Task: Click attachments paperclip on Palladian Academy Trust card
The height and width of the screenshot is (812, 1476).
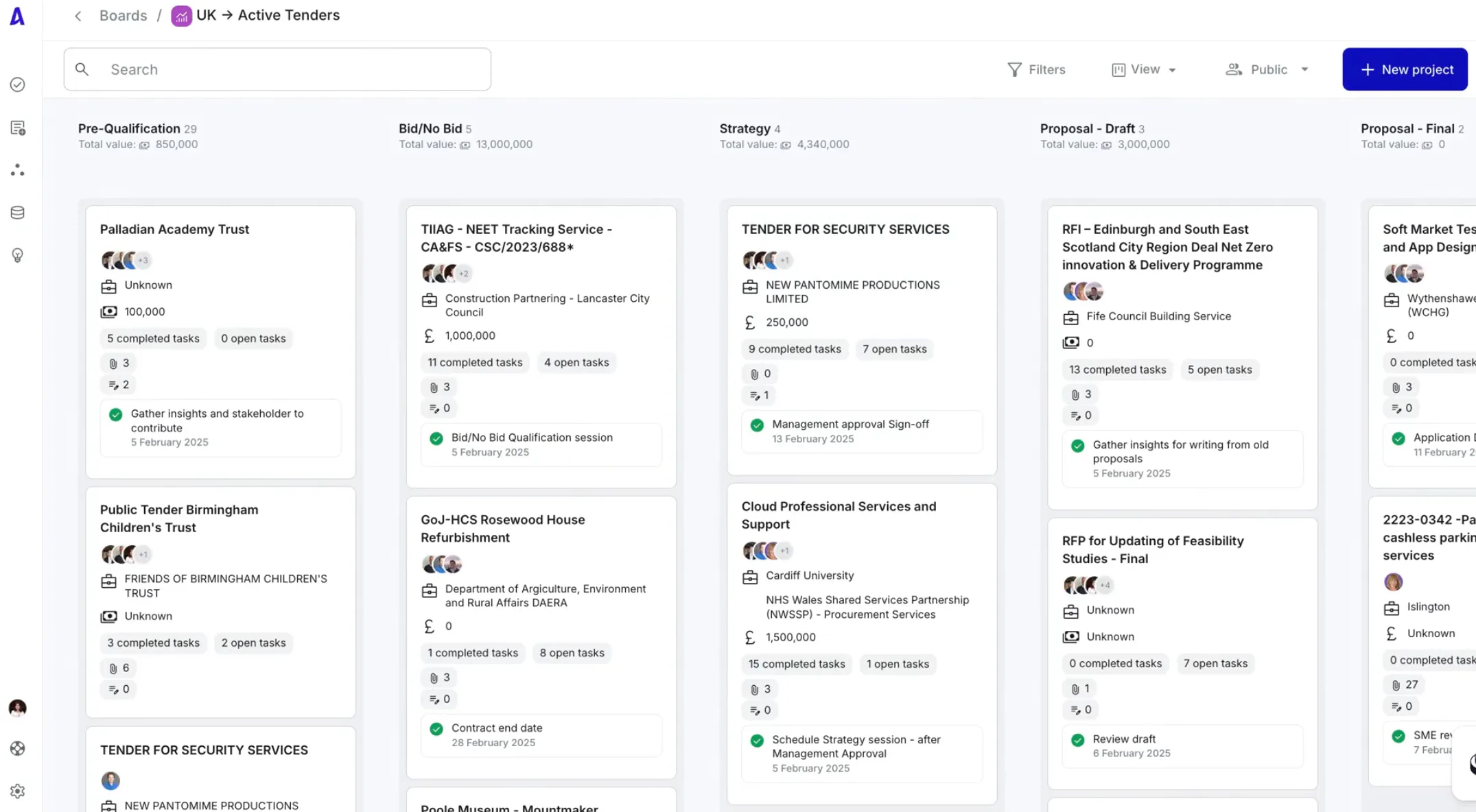Action: pos(113,363)
